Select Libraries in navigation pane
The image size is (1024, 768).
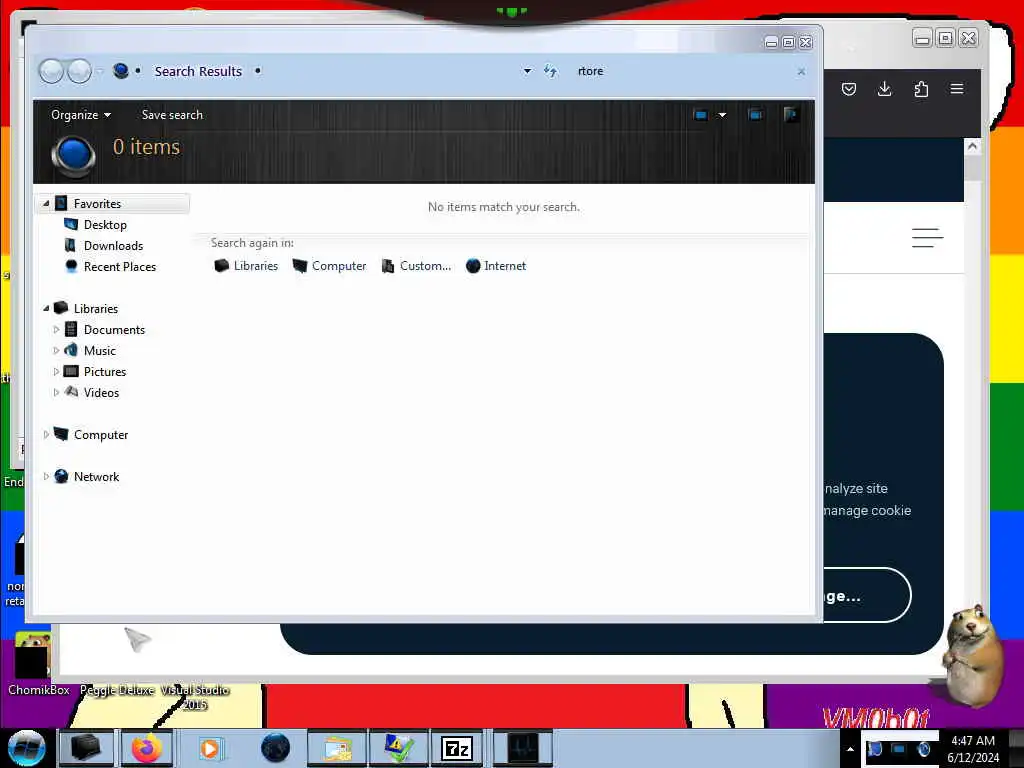point(96,308)
